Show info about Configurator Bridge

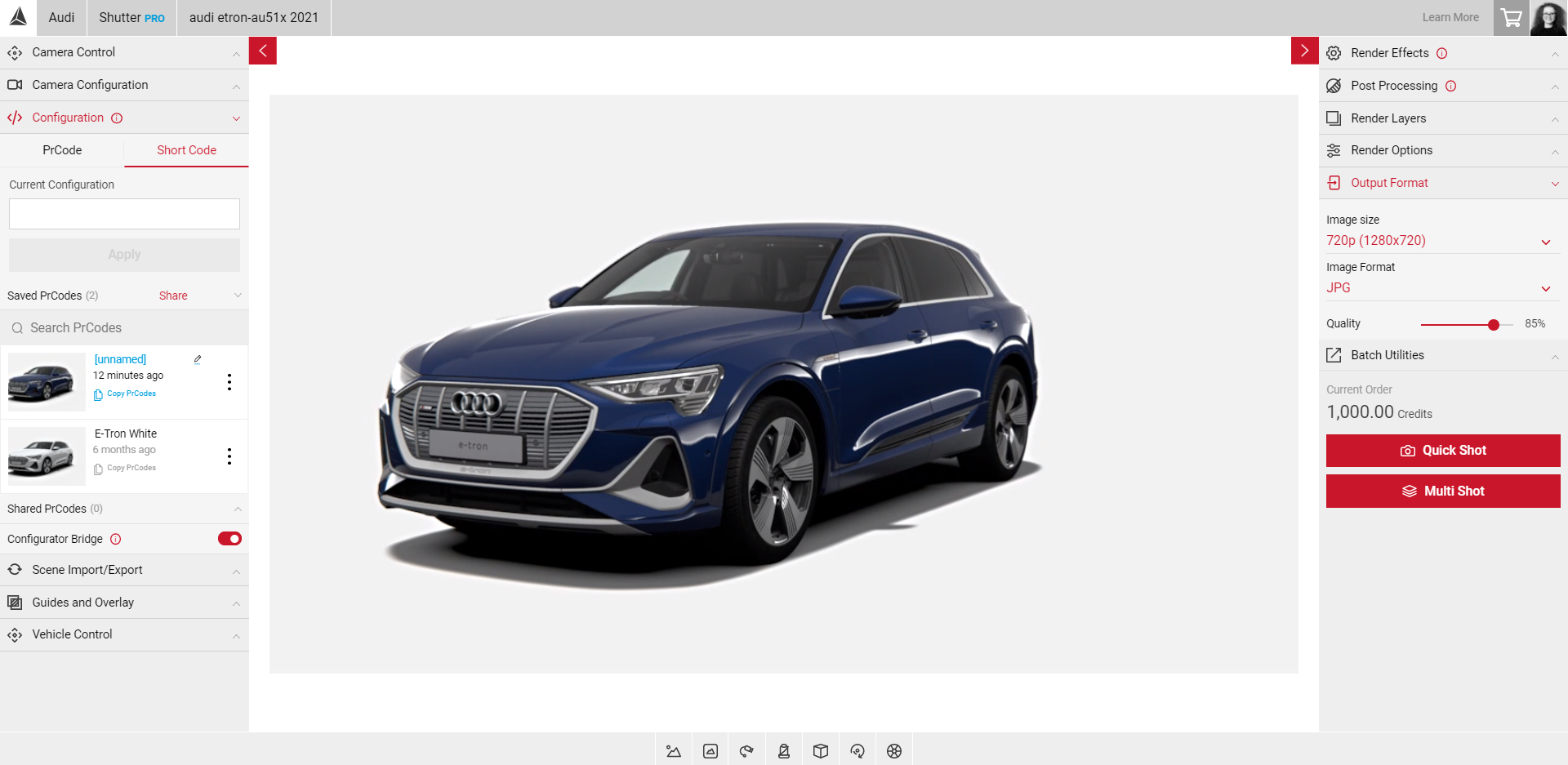116,539
